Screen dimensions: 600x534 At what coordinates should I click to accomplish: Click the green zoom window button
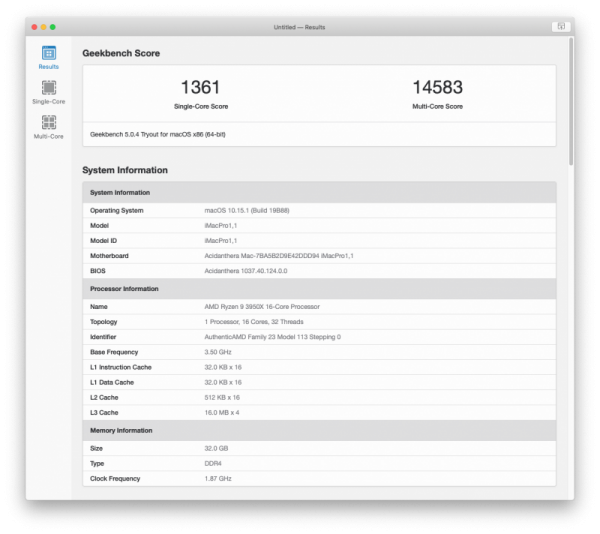click(x=53, y=27)
